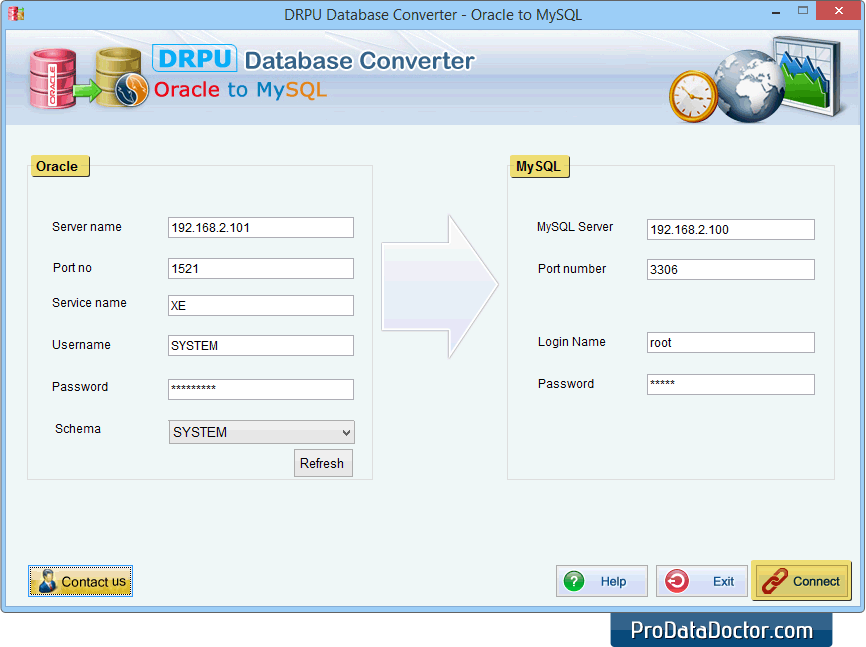Click the chart graph icon in header
Image resolution: width=866 pixels, height=647 pixels.
[807, 76]
